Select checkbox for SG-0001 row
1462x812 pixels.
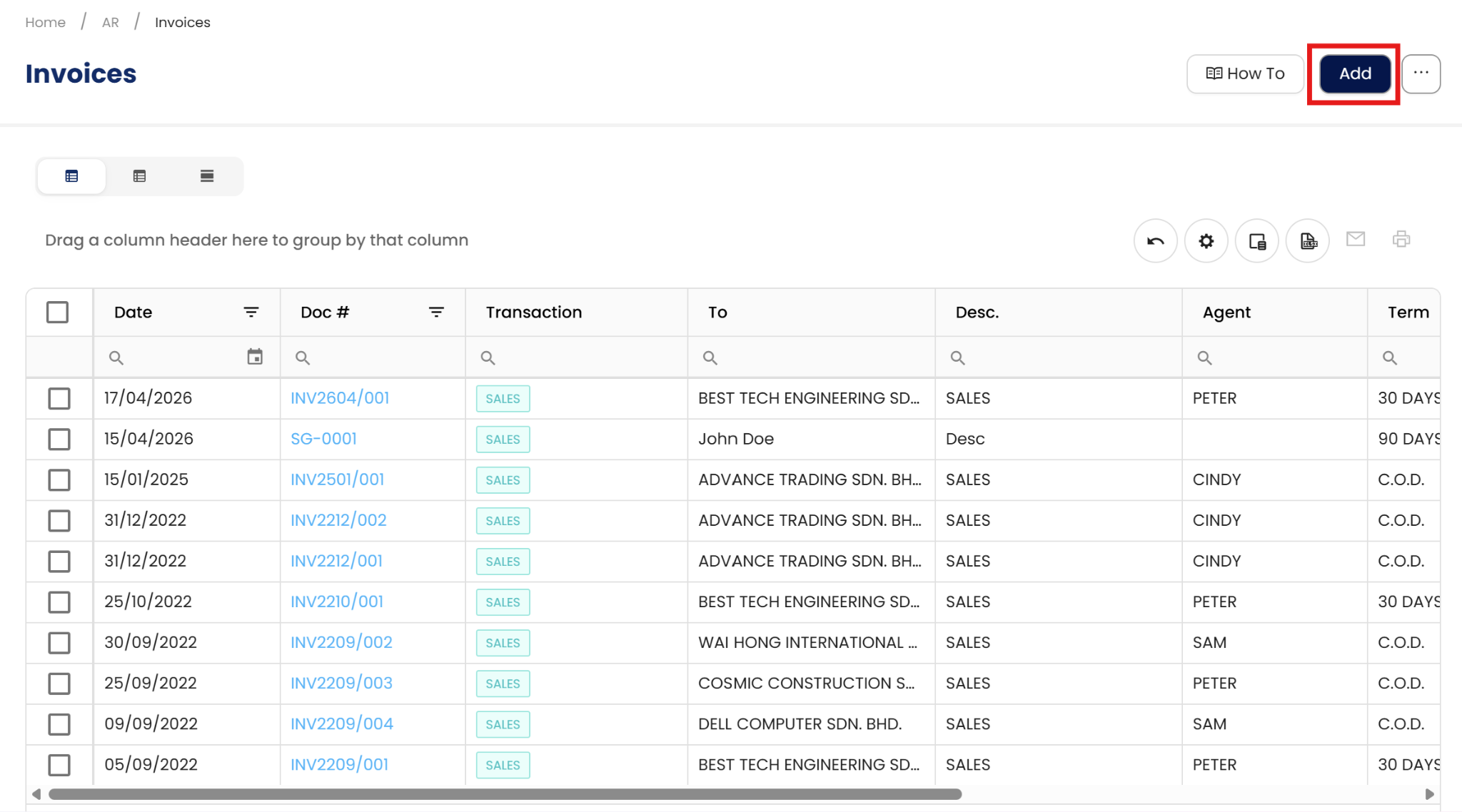59,439
